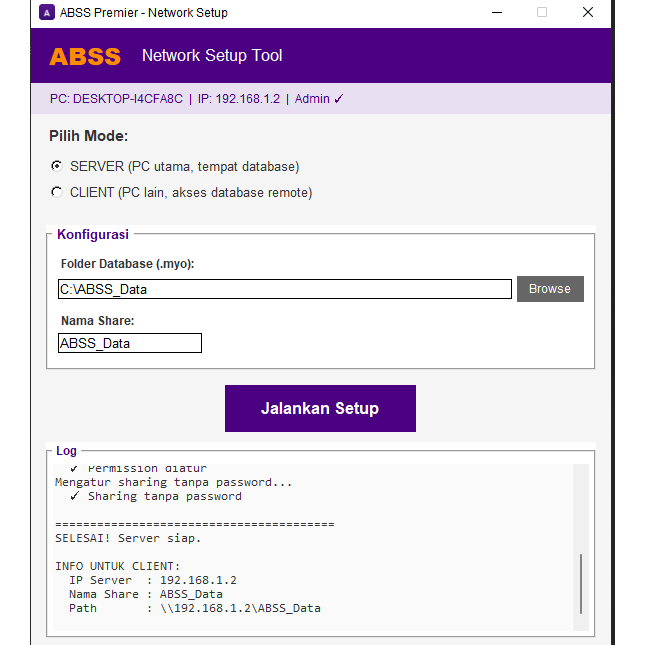
Task: Click the 'Nama Share : ABSS_Data' log line
Action: [146, 594]
